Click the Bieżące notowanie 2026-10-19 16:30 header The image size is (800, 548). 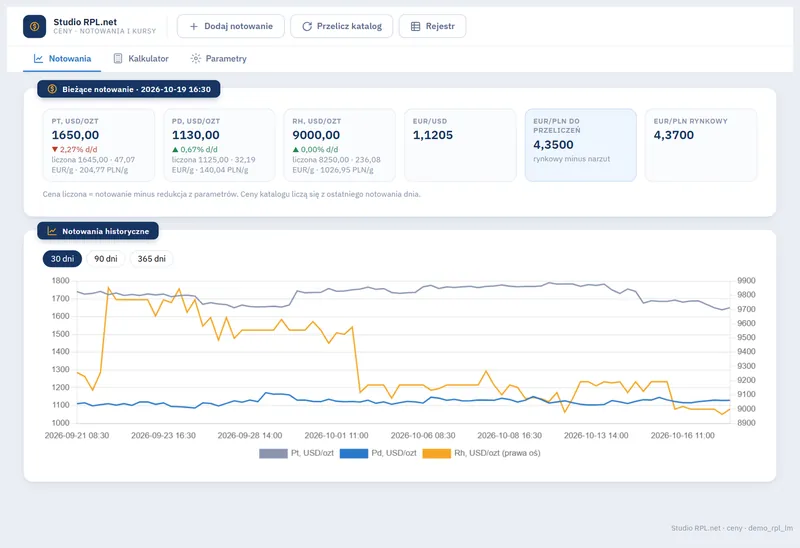pyautogui.click(x=129, y=89)
